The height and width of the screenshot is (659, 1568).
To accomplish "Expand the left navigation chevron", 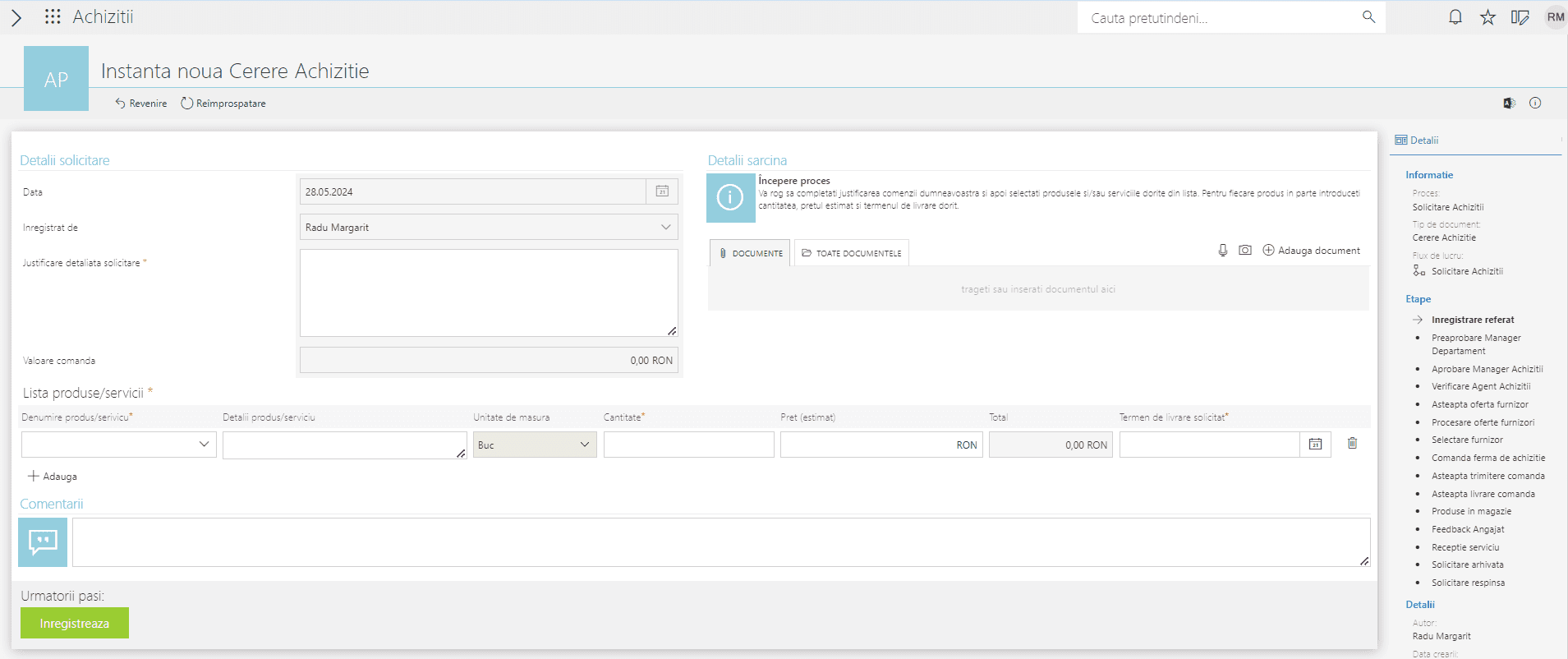I will (x=16, y=17).
